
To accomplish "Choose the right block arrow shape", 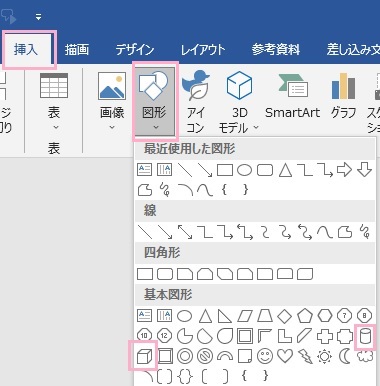I will (344, 170).
